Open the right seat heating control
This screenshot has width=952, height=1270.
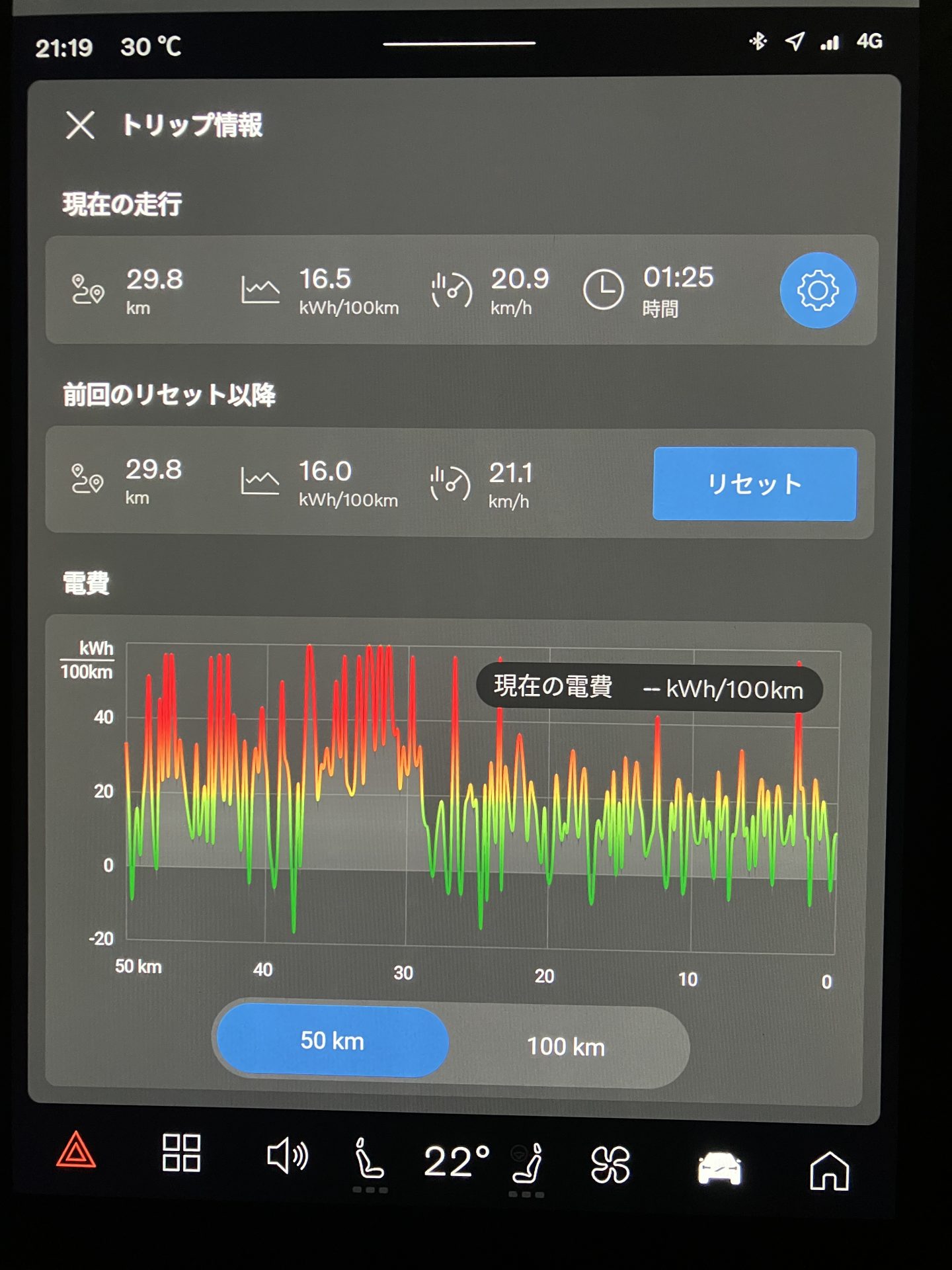coord(528,1164)
